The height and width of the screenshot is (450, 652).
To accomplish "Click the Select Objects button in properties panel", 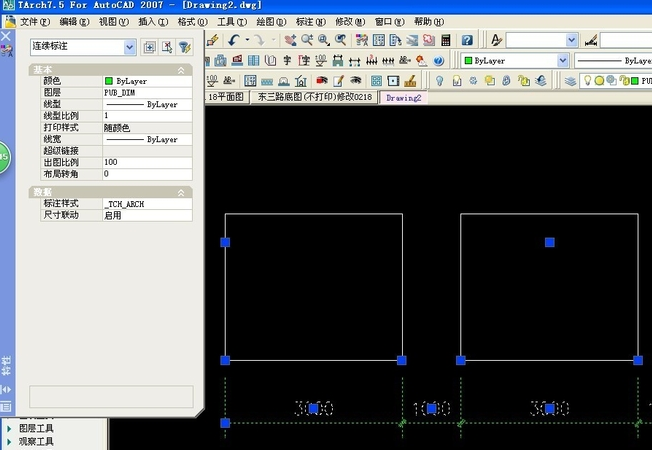I will tap(167, 47).
